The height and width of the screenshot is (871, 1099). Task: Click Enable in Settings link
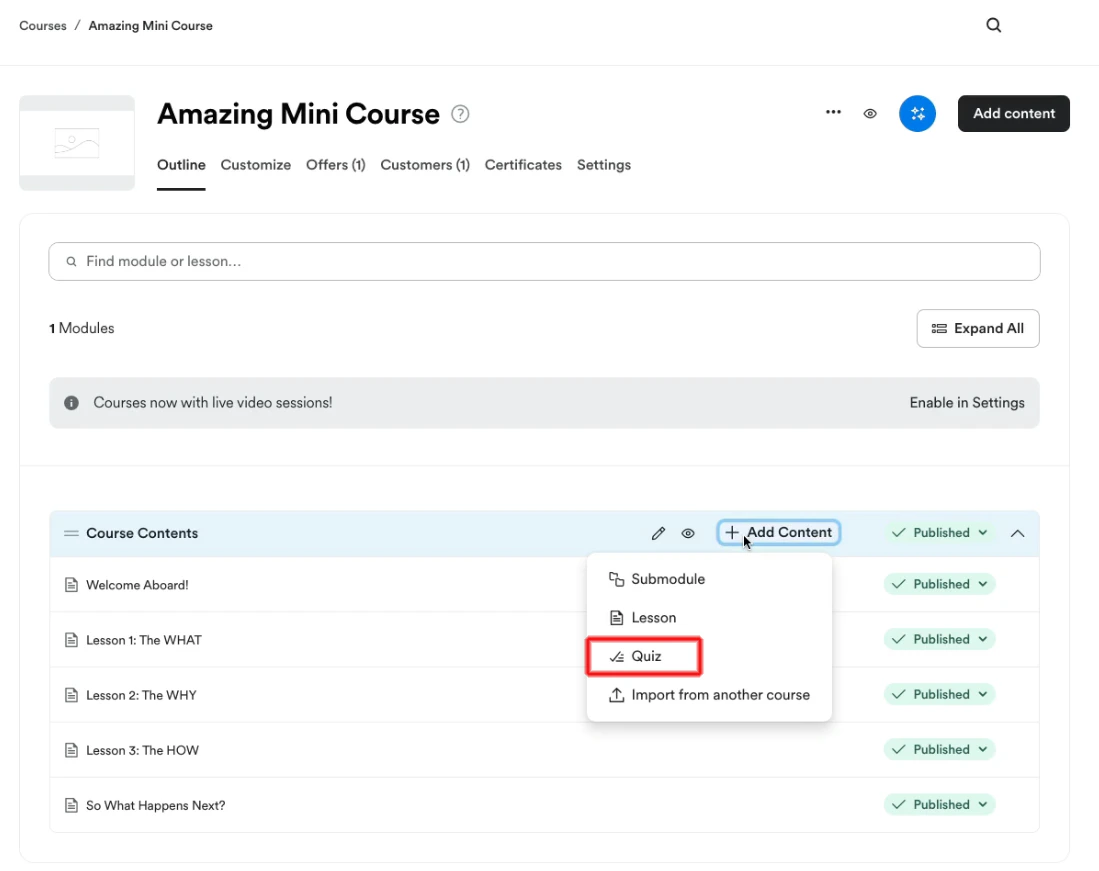tap(967, 403)
